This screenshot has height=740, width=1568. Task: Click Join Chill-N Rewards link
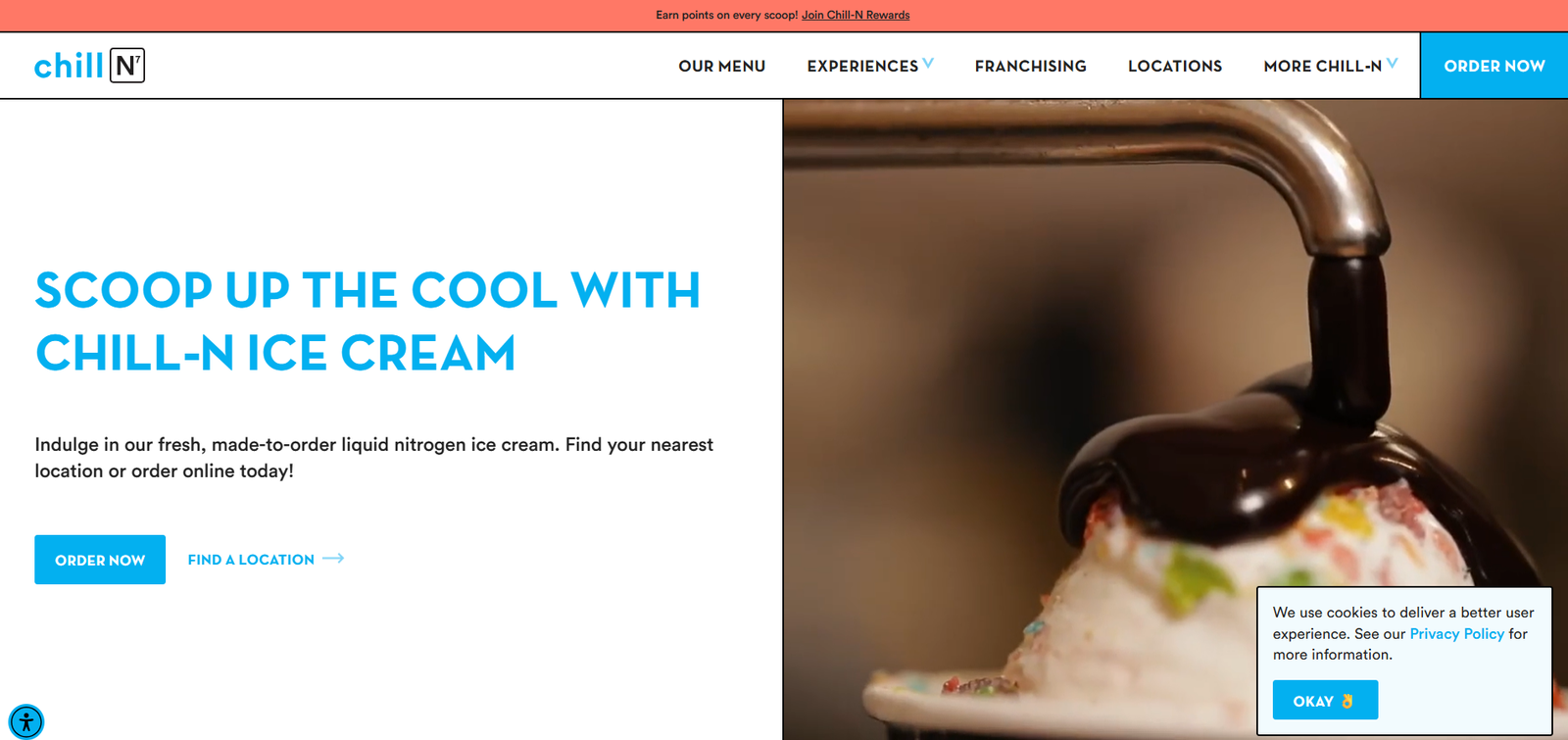[x=856, y=15]
